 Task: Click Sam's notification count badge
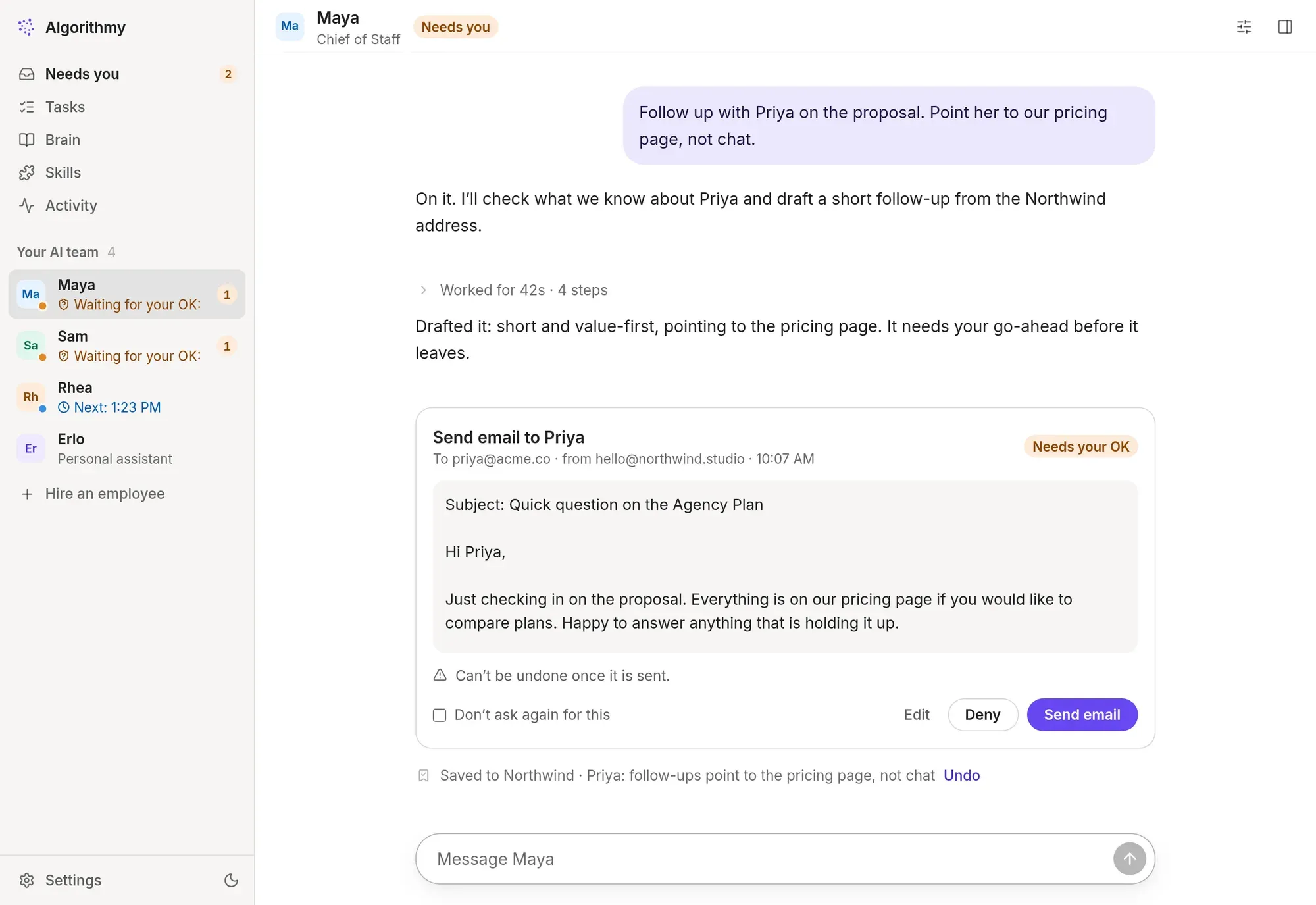(227, 346)
